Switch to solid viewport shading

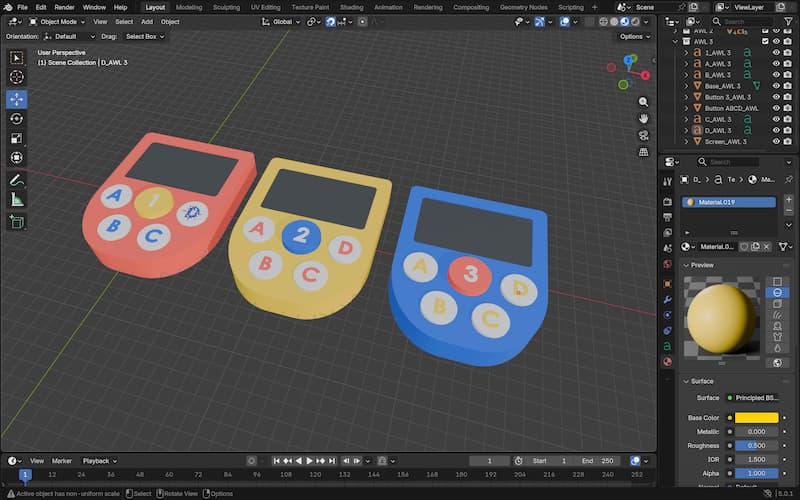click(x=614, y=22)
